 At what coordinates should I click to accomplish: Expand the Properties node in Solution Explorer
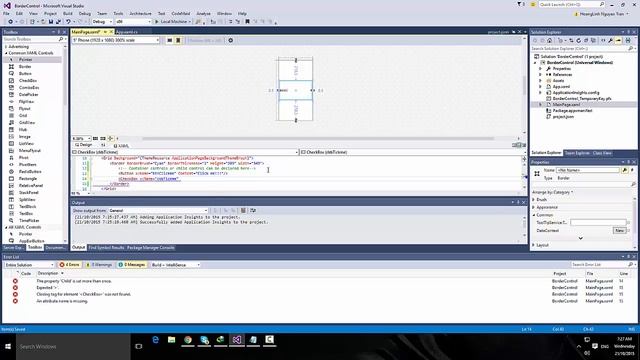coord(540,69)
